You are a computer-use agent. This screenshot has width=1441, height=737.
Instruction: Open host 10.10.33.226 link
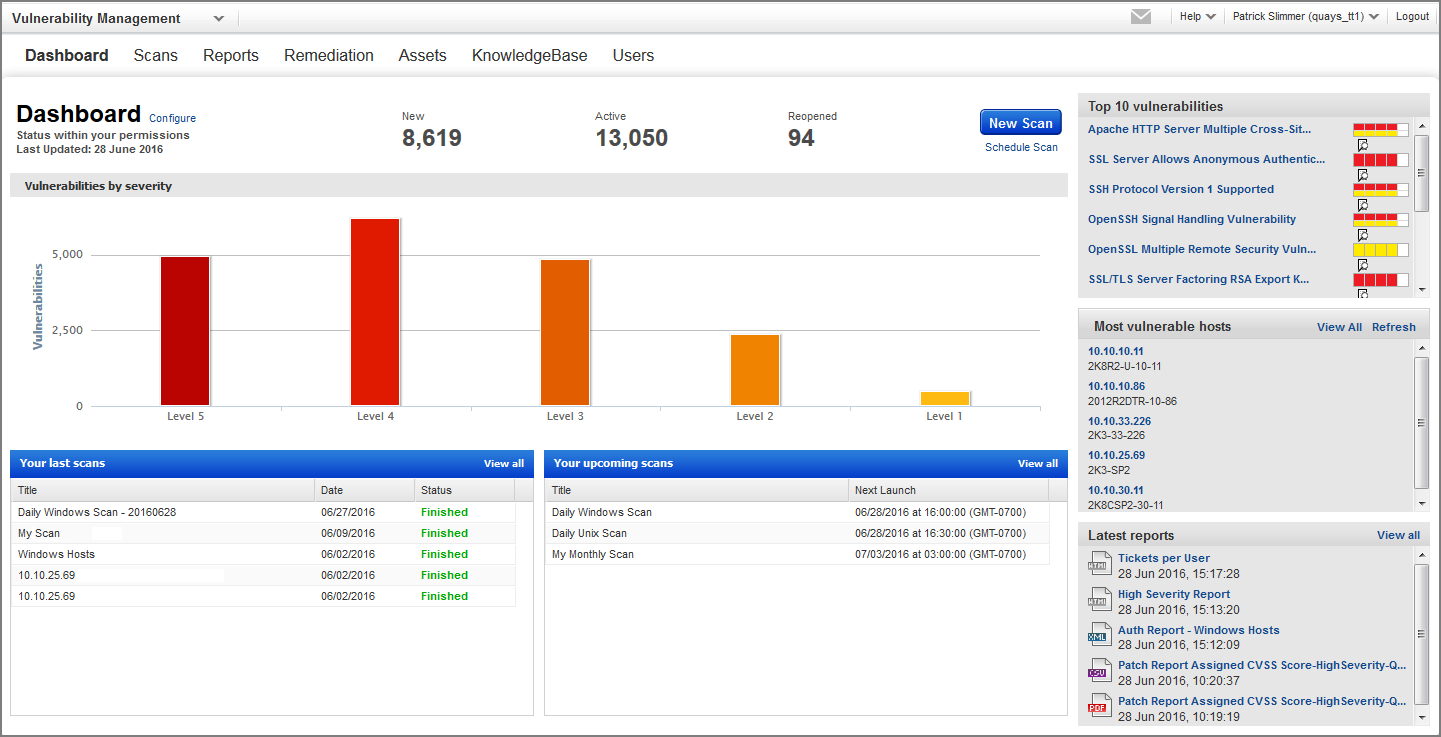click(x=1119, y=421)
